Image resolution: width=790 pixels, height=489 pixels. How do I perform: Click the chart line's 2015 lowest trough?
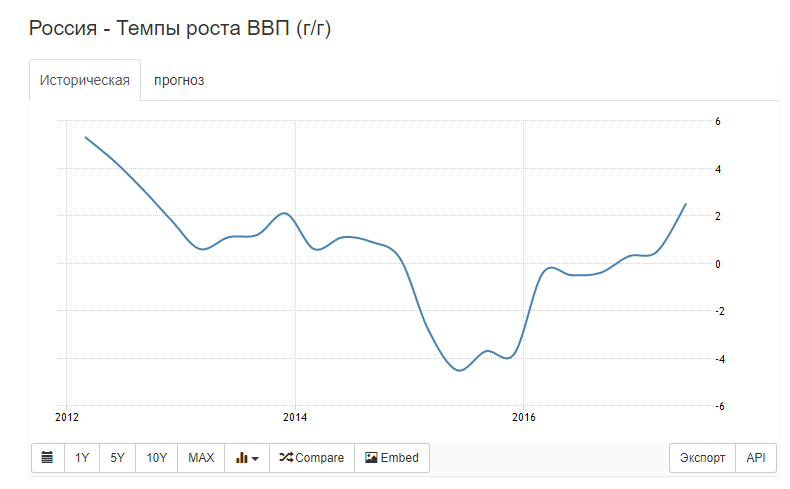[459, 370]
